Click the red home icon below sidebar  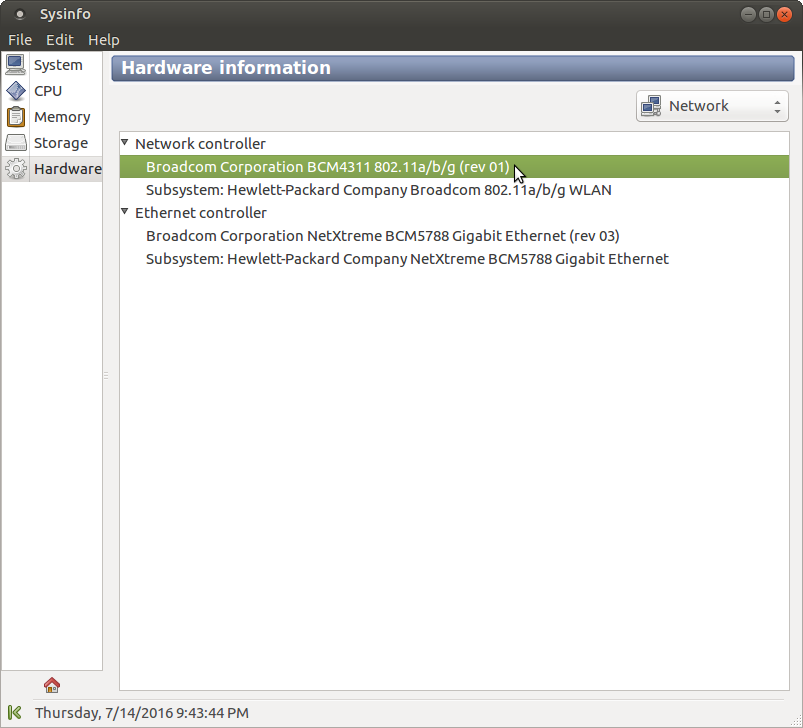point(52,684)
